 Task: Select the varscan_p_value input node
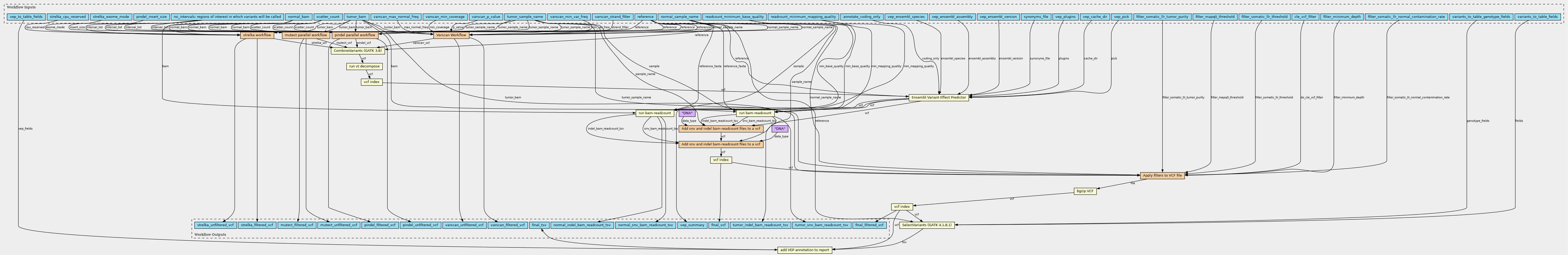(x=486, y=17)
